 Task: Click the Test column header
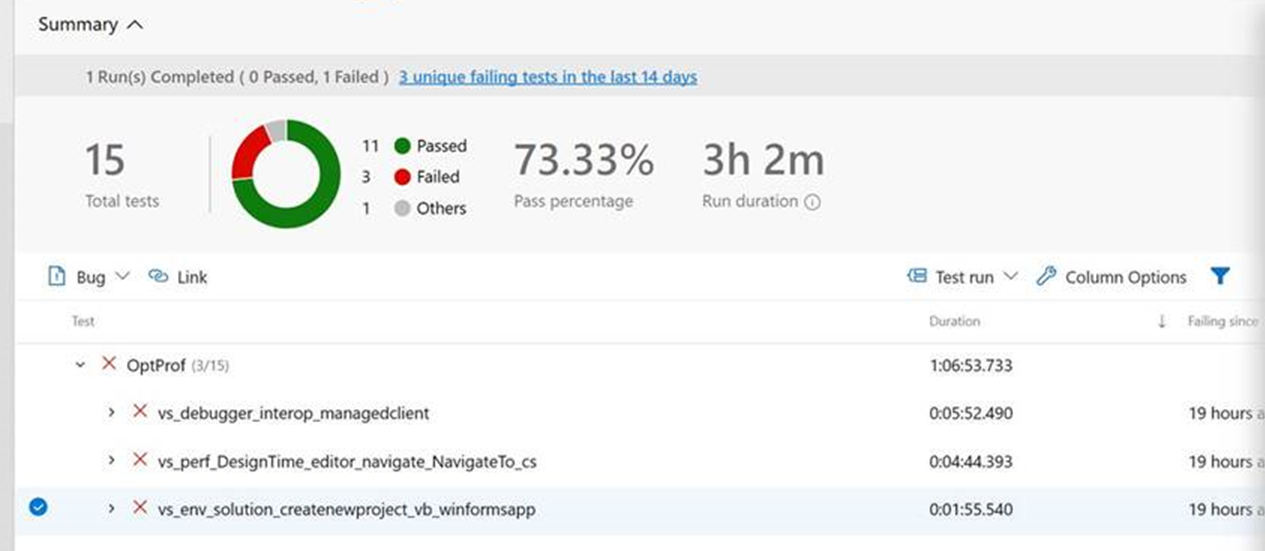coord(83,321)
